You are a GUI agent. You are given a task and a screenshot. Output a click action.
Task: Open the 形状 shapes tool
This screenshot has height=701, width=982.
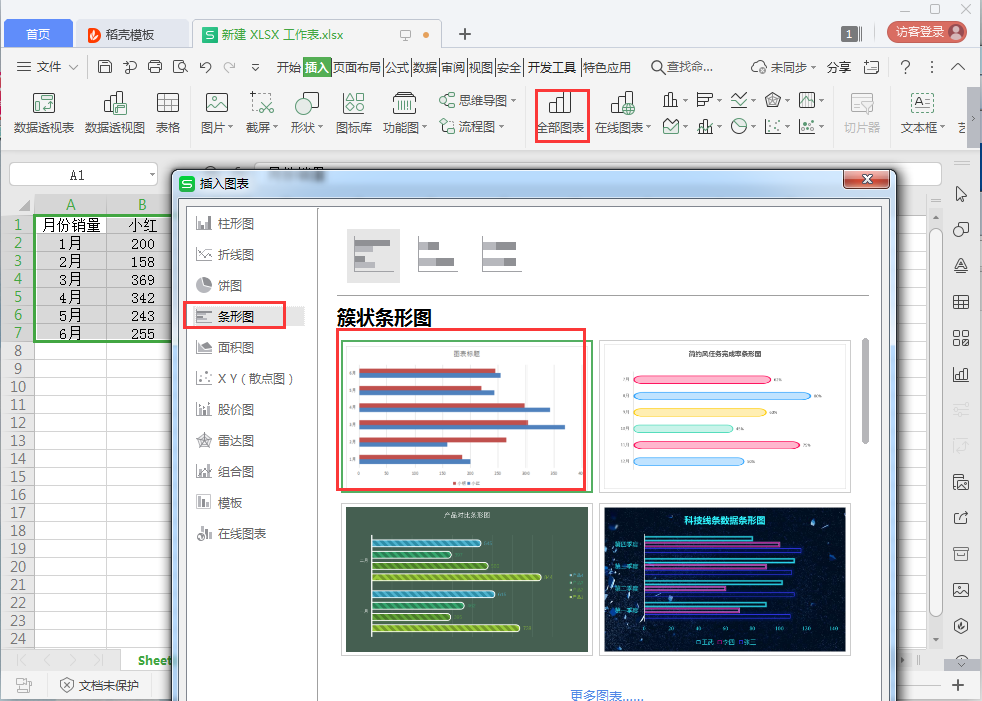306,113
